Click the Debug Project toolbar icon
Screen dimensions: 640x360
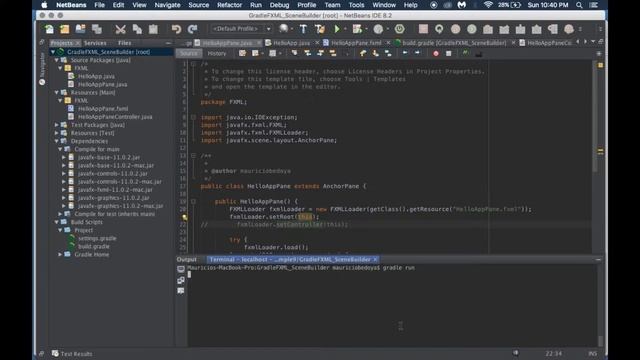[357, 29]
